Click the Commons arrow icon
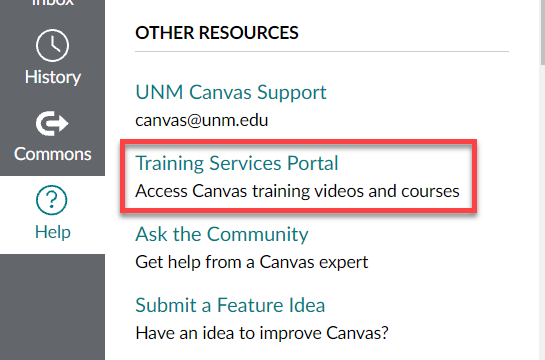The height and width of the screenshot is (360, 545). (x=52, y=123)
